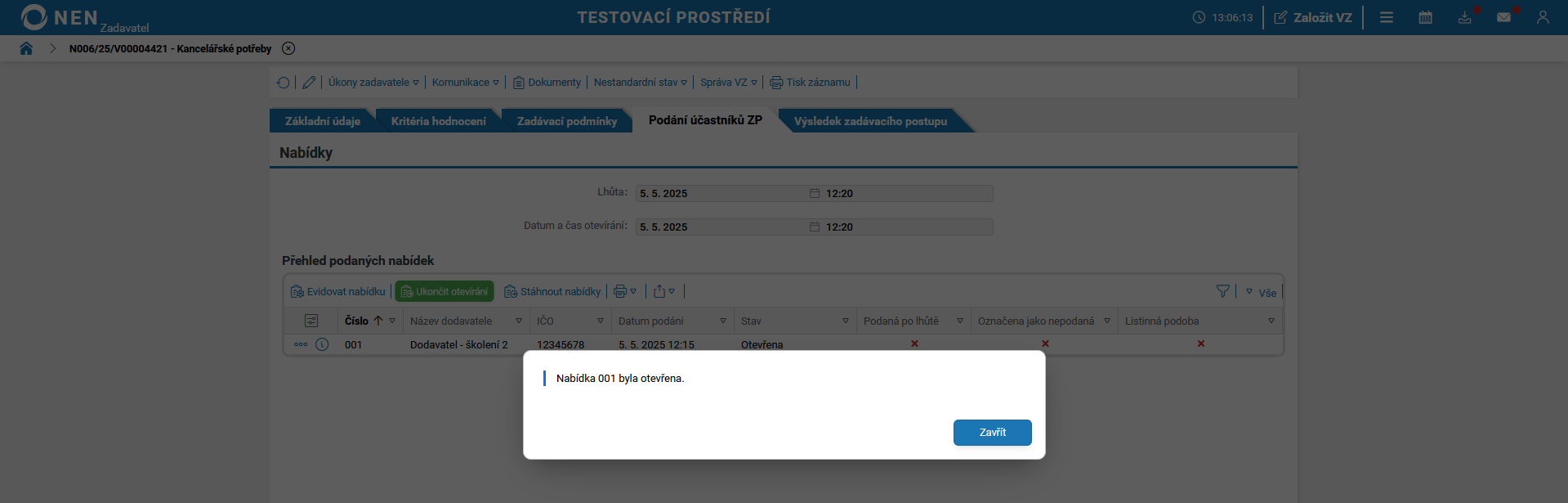Open the Stav column filter arrow
The height and width of the screenshot is (503, 1568).
click(846, 321)
